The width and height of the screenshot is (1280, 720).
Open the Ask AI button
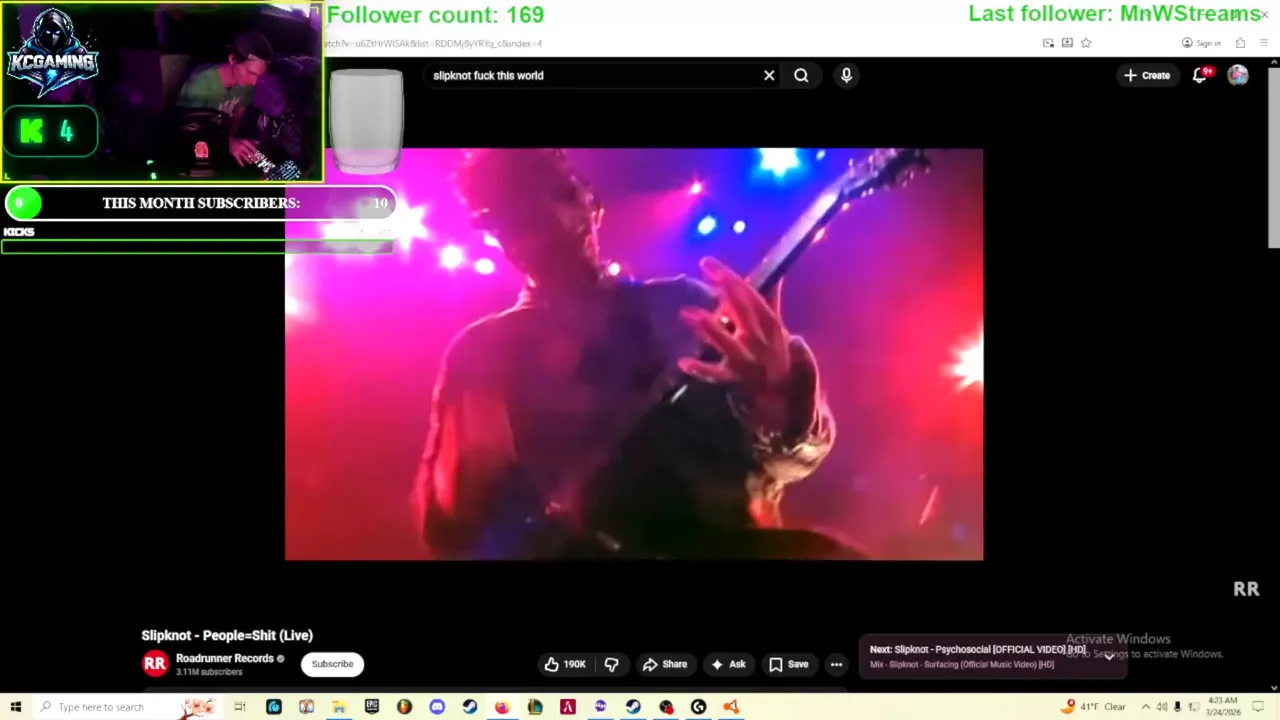point(728,664)
